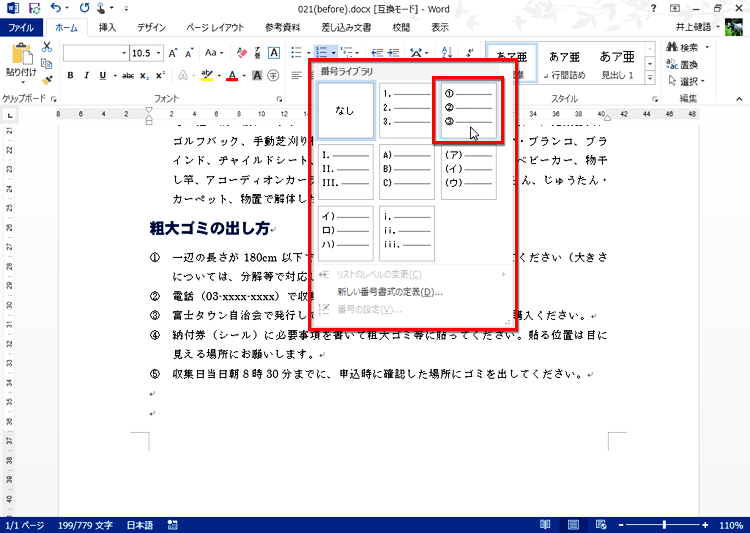Toggle Italic formatting
The width and height of the screenshot is (750, 533).
(x=87, y=76)
